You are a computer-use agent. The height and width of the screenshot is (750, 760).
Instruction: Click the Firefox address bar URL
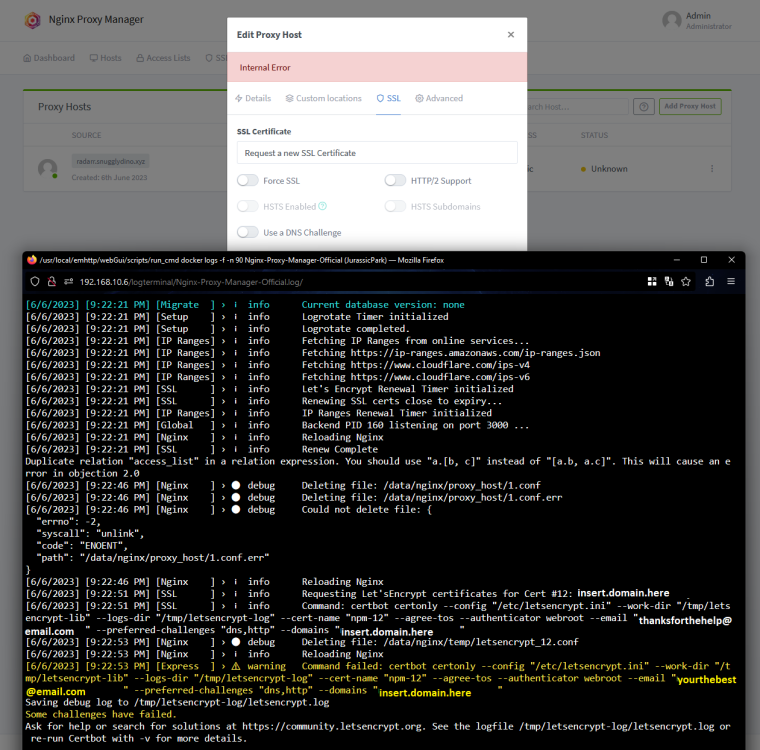(x=191, y=282)
